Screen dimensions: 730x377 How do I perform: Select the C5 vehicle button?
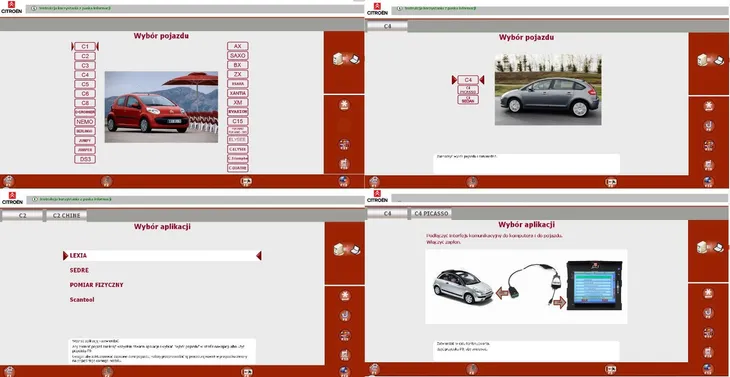pyautogui.click(x=85, y=84)
